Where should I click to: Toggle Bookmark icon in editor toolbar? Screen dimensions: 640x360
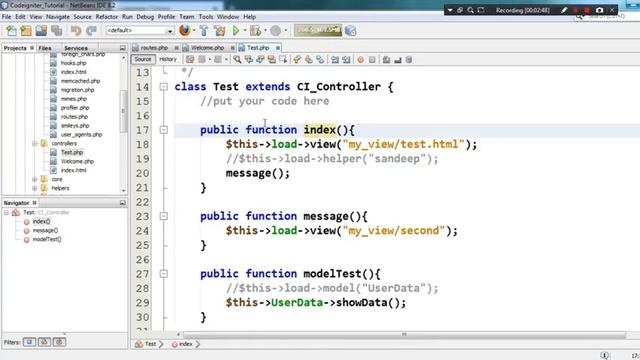(x=320, y=60)
